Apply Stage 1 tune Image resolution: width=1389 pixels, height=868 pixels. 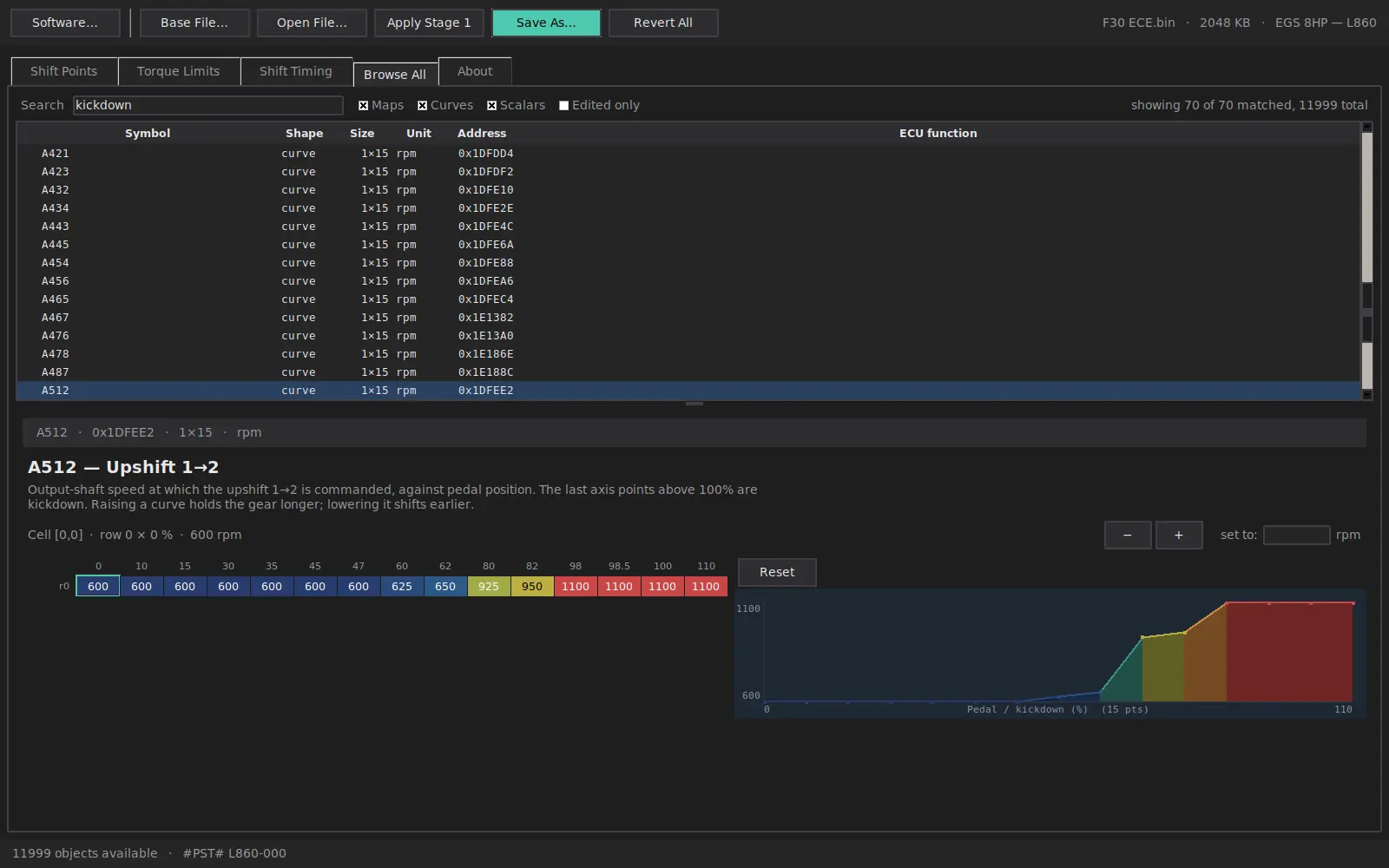pos(429,23)
